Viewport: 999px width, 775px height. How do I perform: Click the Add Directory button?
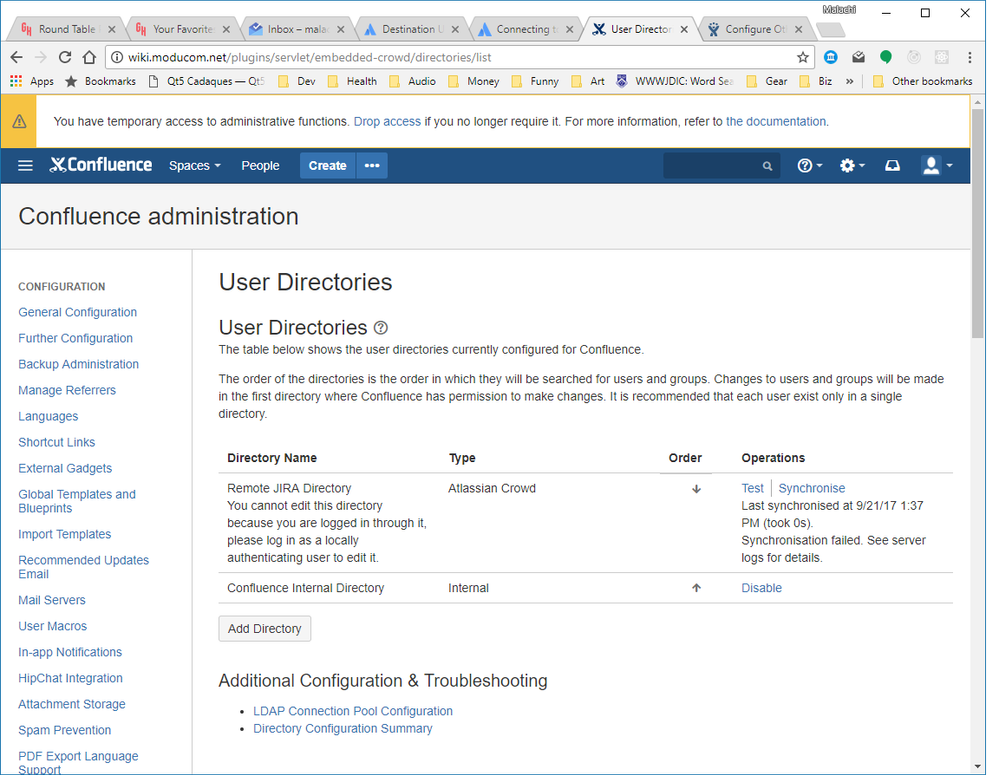[264, 629]
